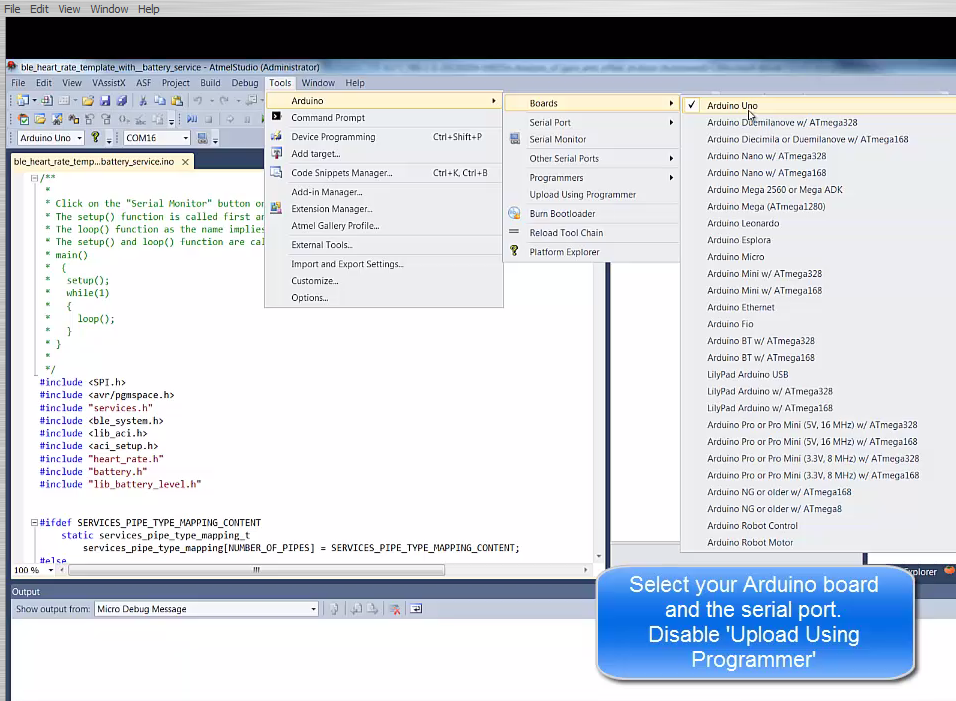Click the editor scroll right arrow
Screen dimensions: 956x701
[585, 570]
